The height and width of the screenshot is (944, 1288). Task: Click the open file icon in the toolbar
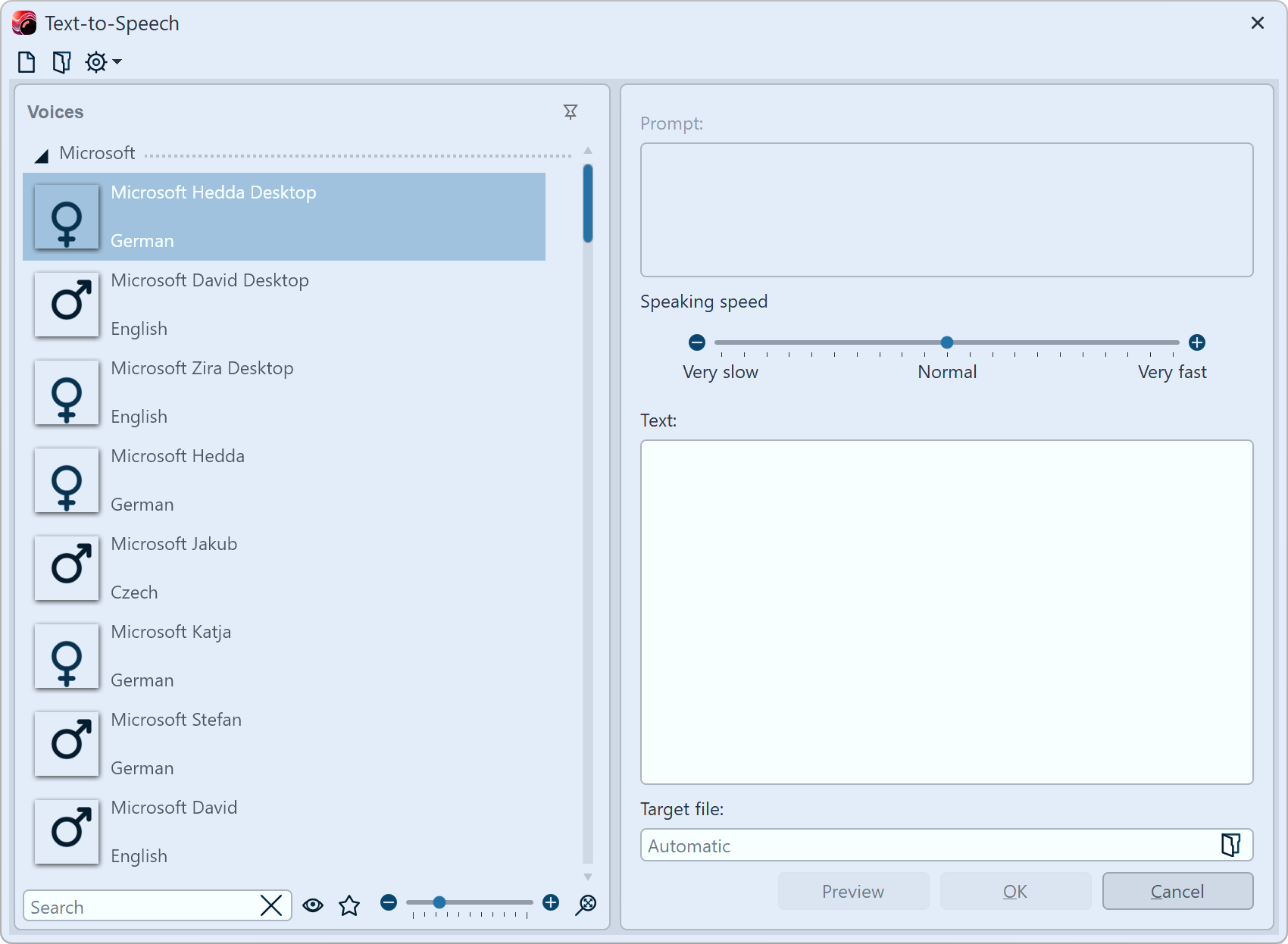pos(61,61)
